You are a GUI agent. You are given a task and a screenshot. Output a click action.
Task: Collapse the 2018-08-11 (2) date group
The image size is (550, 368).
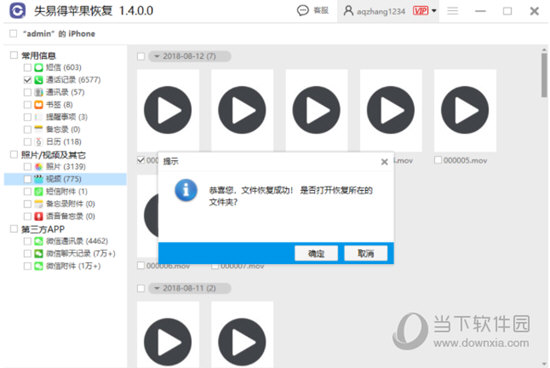tap(157, 288)
